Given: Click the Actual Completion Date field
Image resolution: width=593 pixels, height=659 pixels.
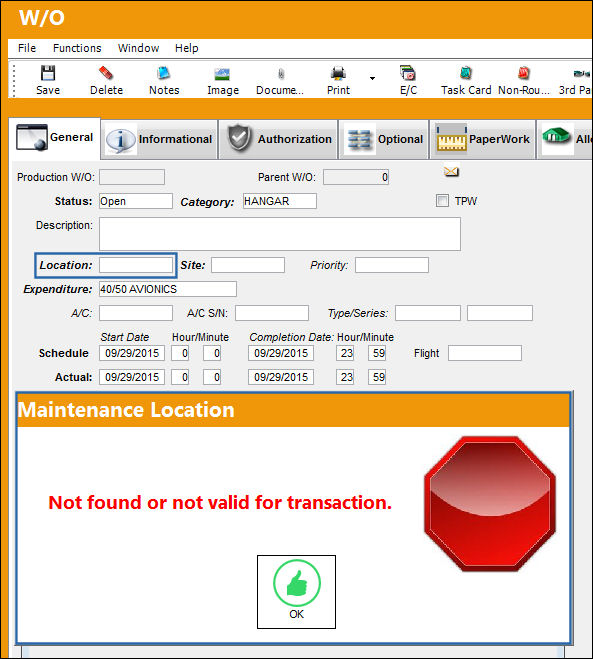Looking at the screenshot, I should click(x=281, y=377).
